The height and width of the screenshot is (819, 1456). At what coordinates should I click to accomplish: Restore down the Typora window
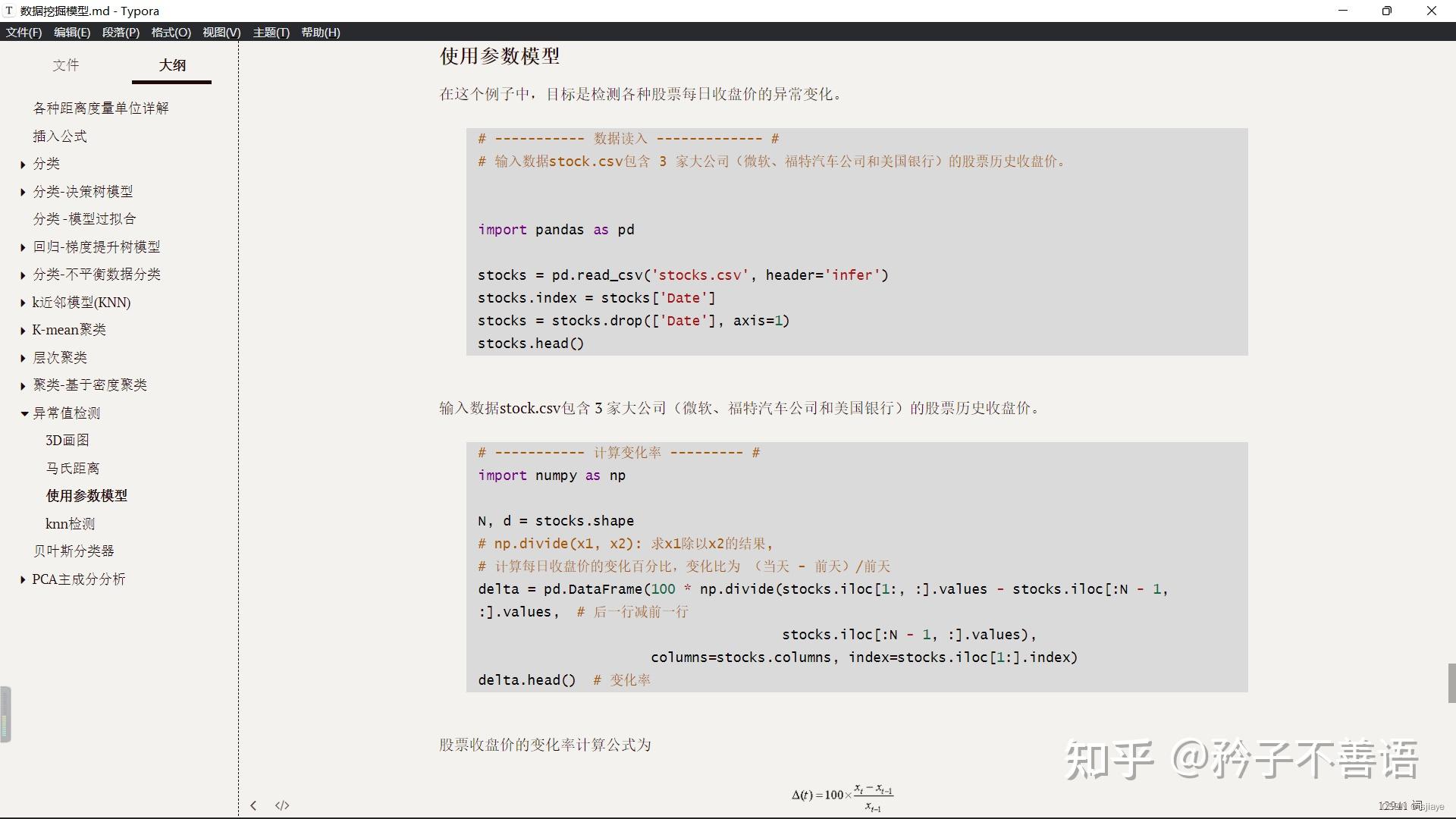pos(1386,11)
